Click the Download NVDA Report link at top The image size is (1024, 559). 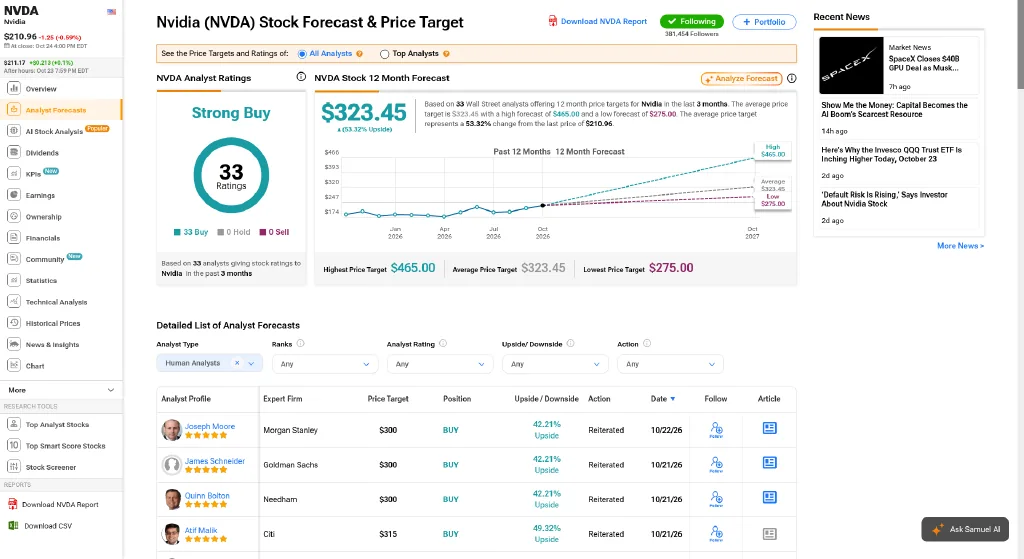[x=598, y=22]
